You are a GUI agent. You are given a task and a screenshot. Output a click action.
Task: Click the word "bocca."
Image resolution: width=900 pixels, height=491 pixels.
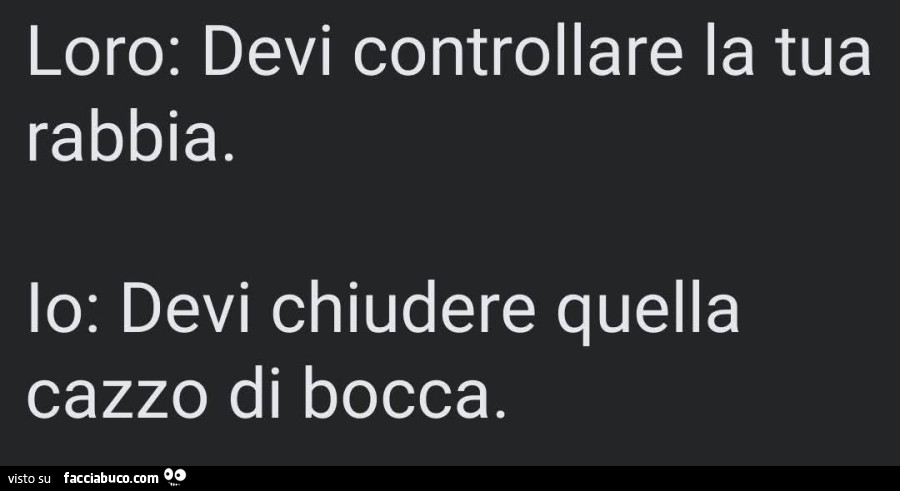[405, 392]
